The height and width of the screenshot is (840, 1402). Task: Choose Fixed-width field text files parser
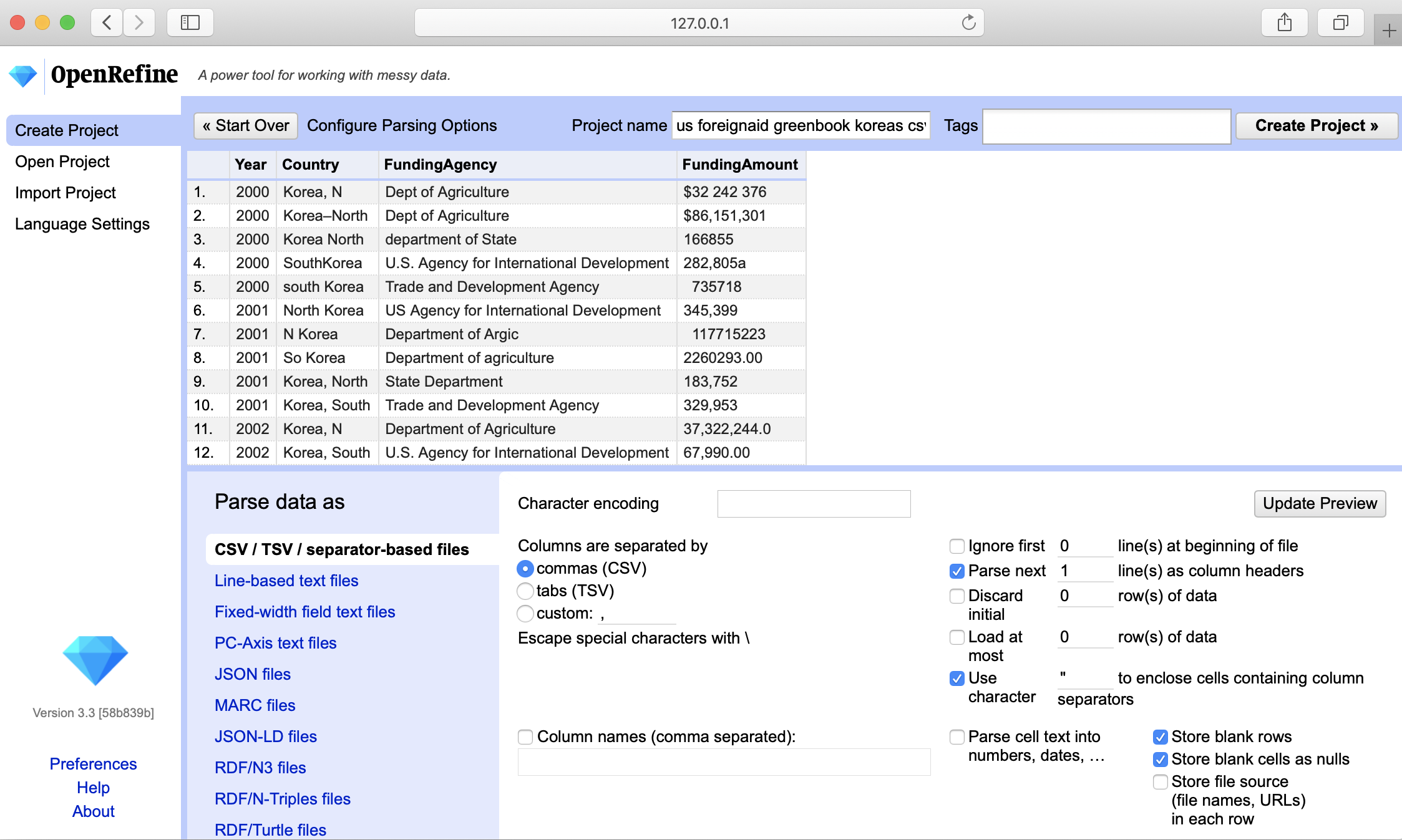pos(304,612)
